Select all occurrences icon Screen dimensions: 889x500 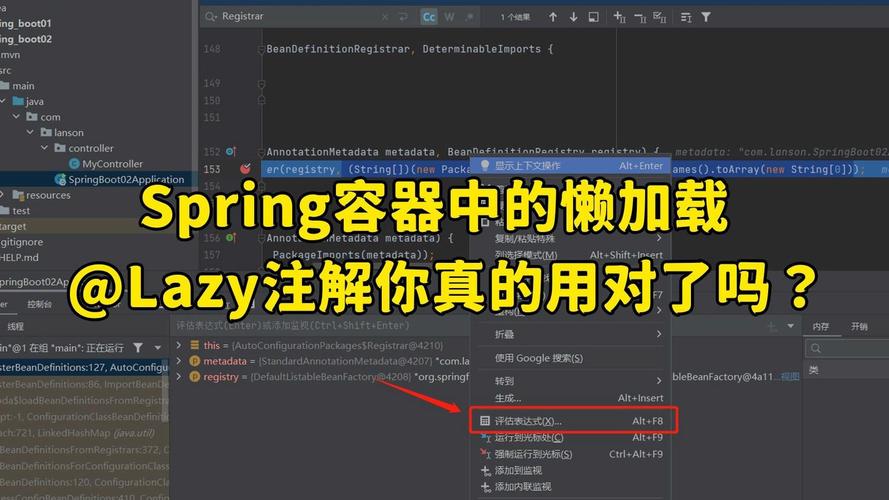click(x=659, y=17)
